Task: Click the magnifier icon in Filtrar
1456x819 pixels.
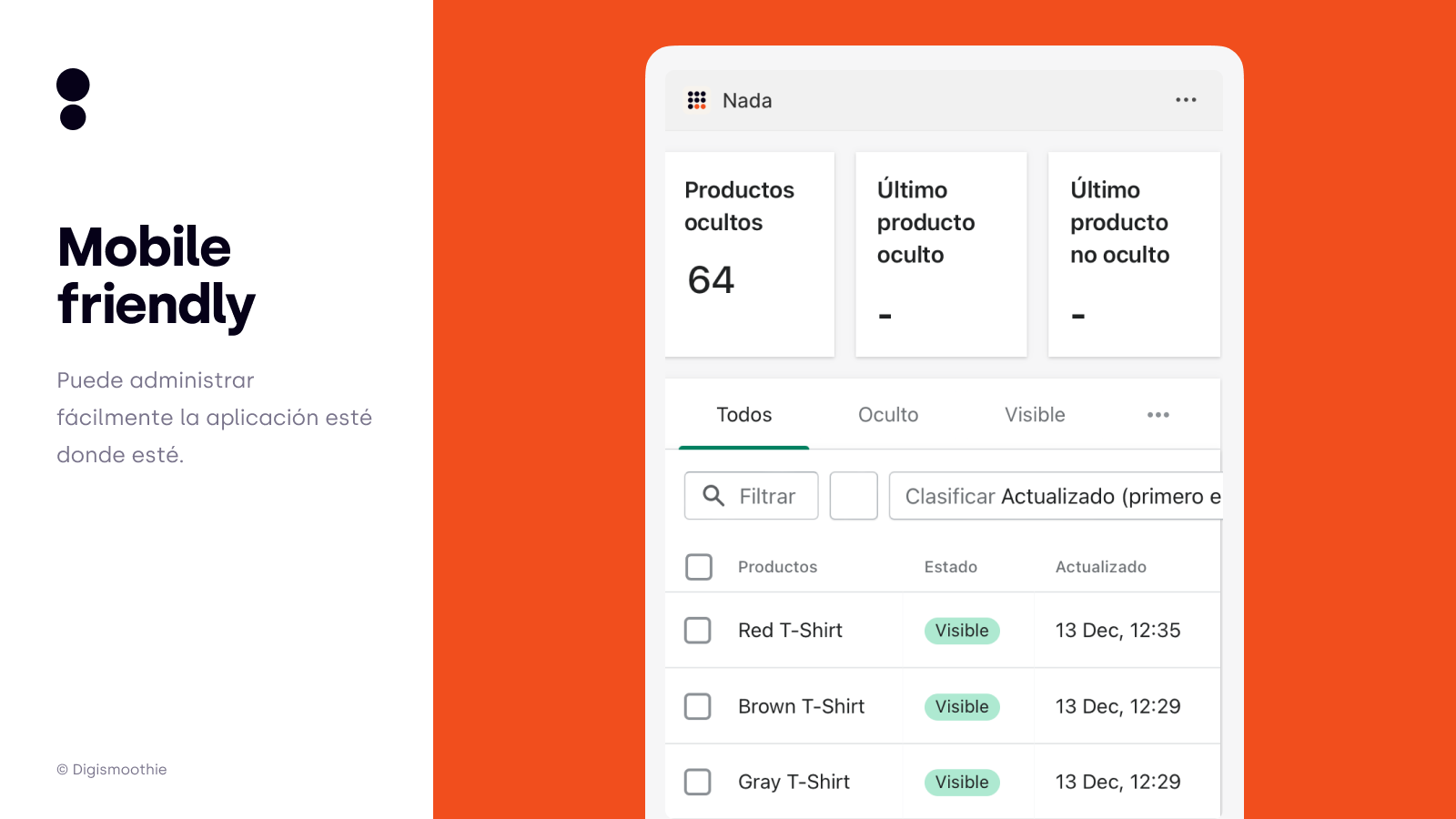Action: 713,496
